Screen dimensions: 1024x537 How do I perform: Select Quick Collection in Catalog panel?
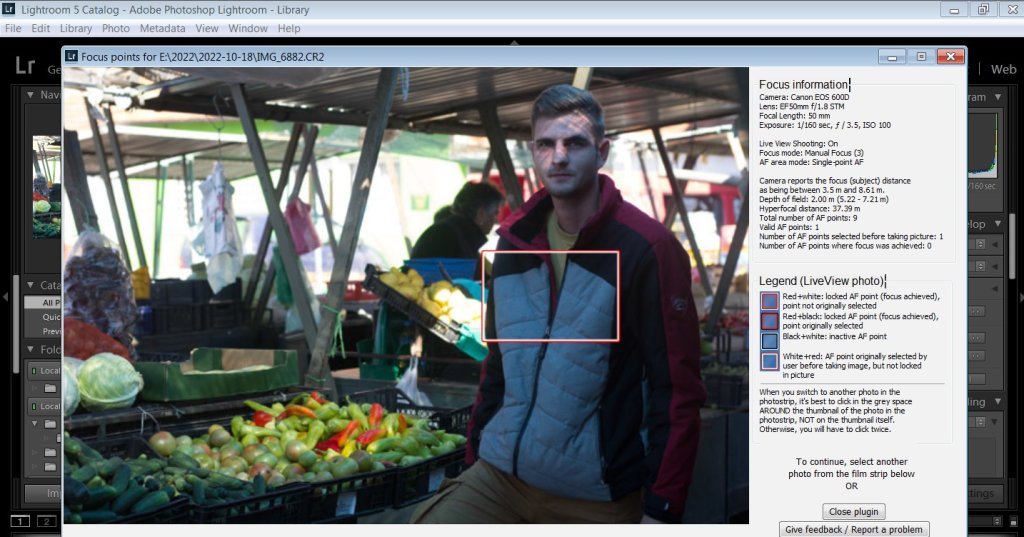coord(42,317)
